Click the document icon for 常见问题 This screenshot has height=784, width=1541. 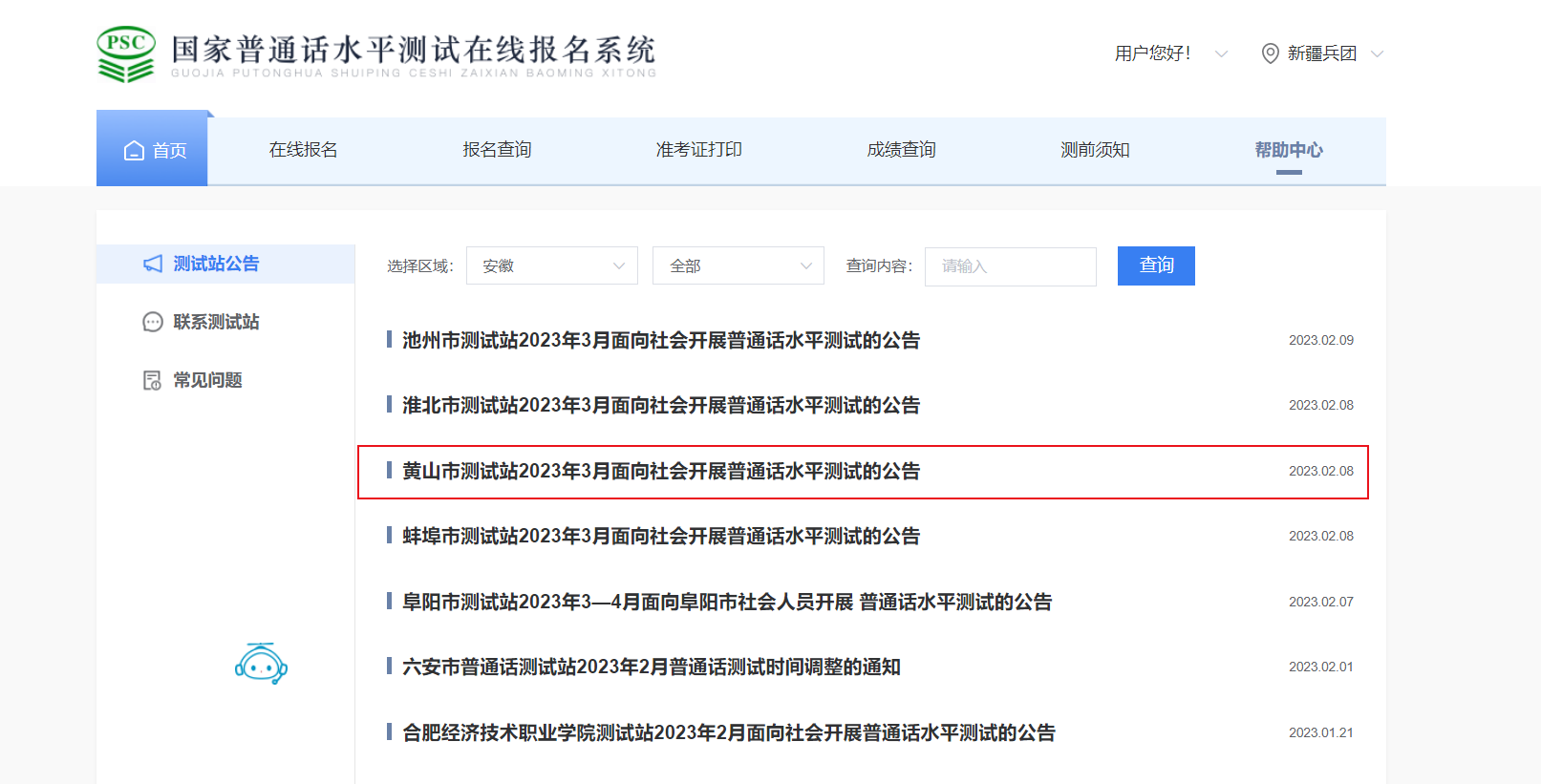153,380
